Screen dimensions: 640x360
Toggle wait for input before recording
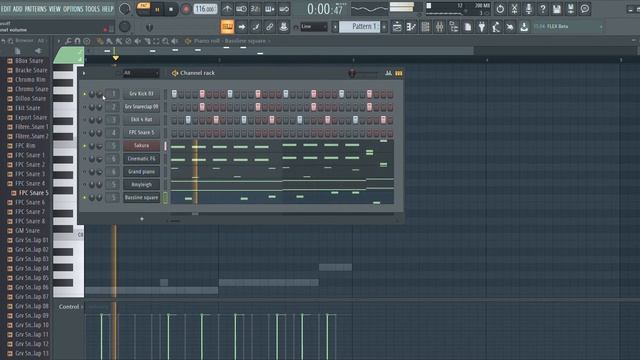pos(241,9)
